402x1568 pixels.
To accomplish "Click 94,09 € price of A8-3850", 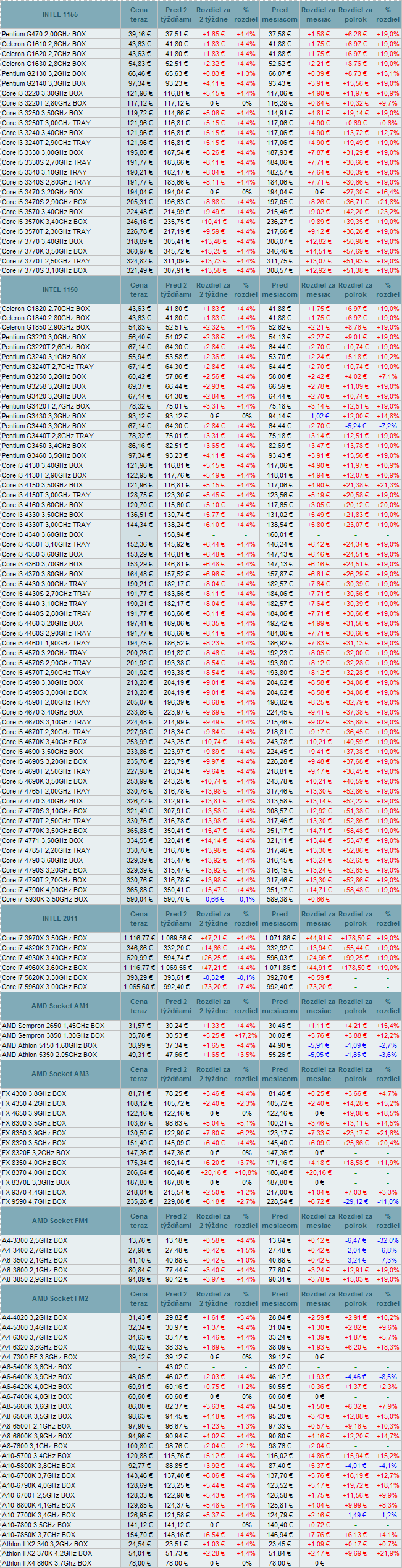I will (139, 1280).
